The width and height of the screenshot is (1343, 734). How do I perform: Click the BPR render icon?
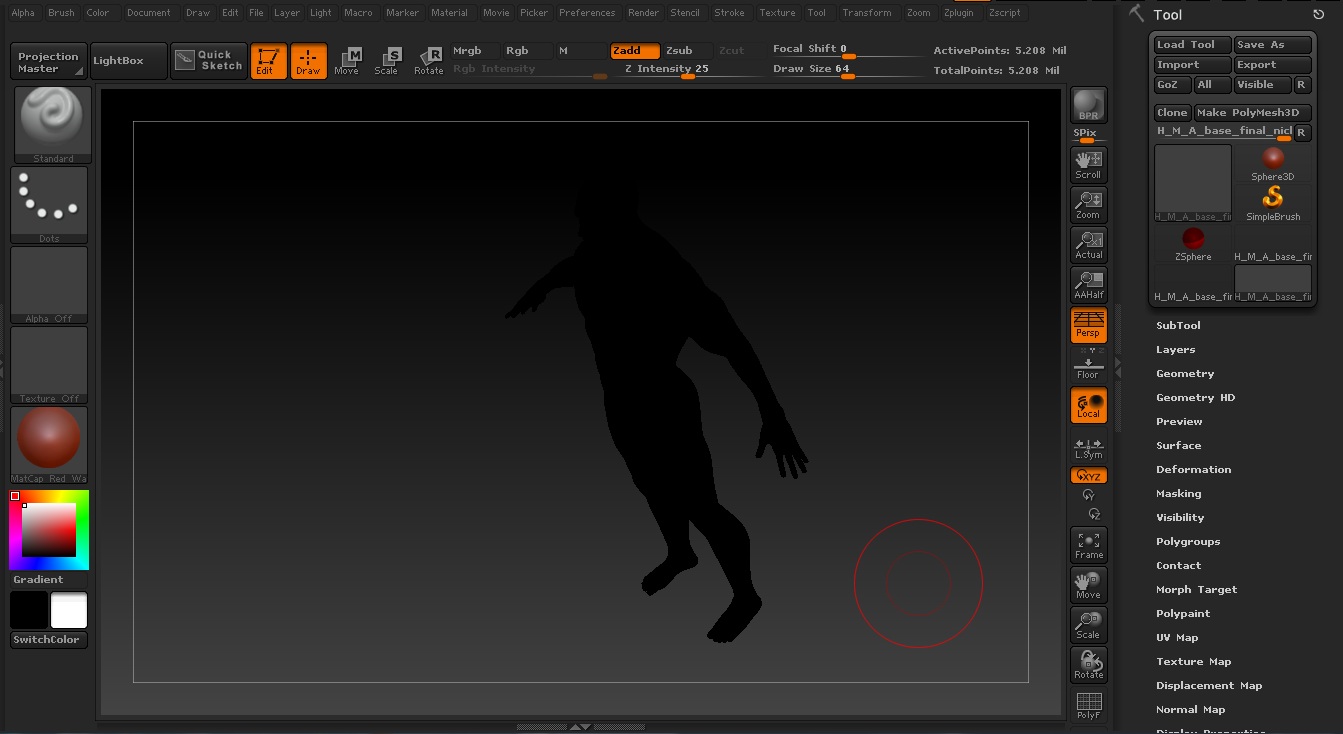(1088, 105)
